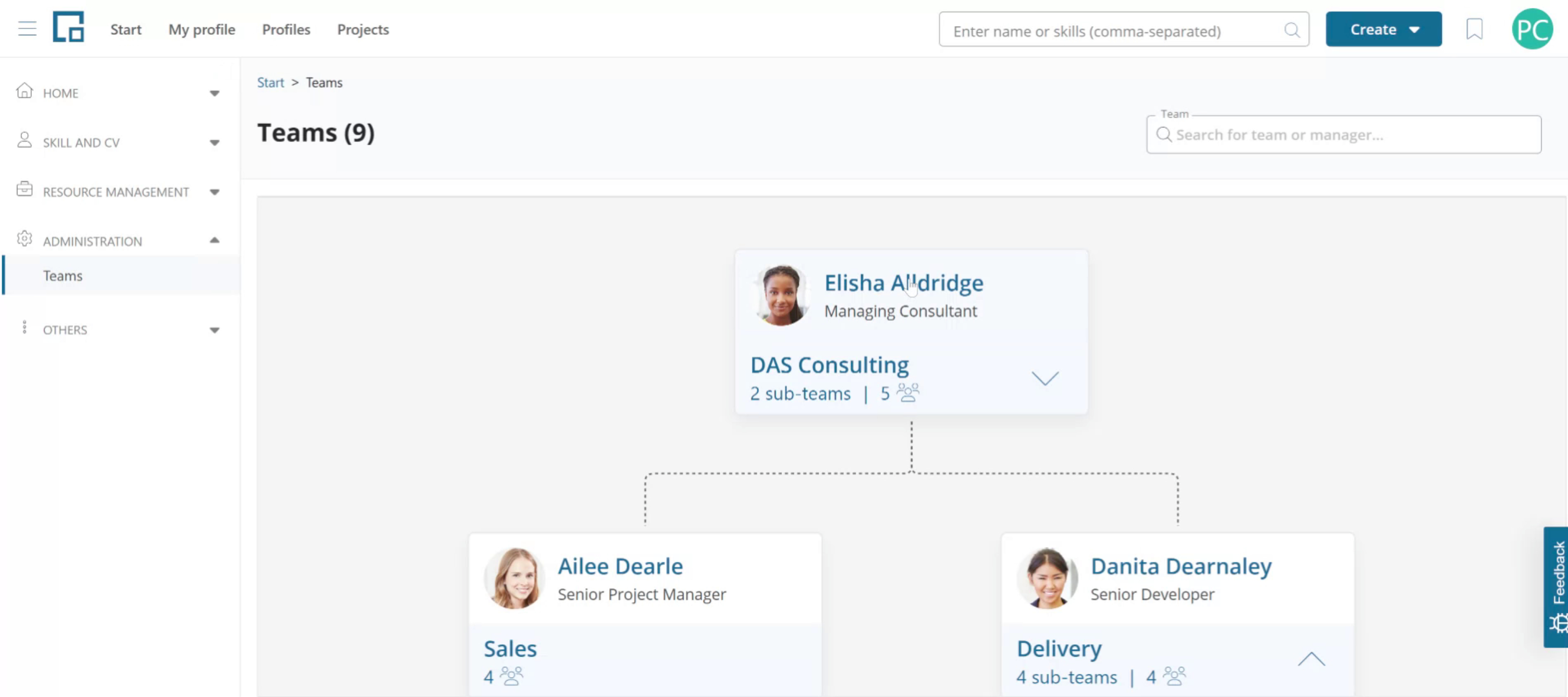Open Profiles in top navigation
Screen dimensions: 1568x697
tap(286, 29)
